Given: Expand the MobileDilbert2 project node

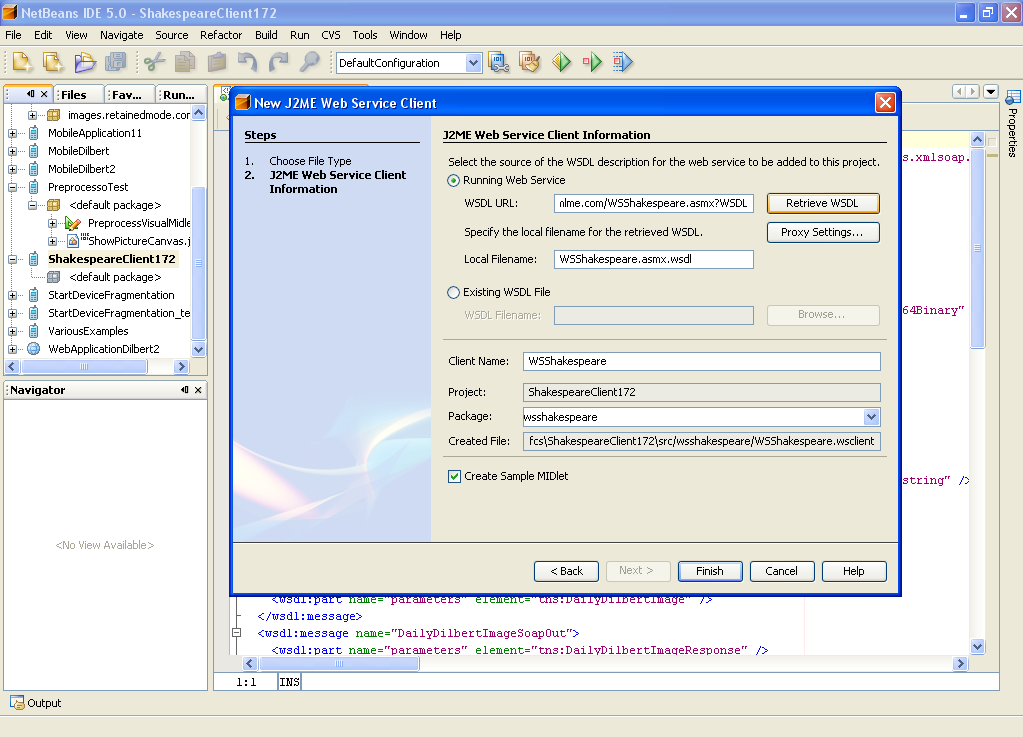Looking at the screenshot, I should click(12, 169).
